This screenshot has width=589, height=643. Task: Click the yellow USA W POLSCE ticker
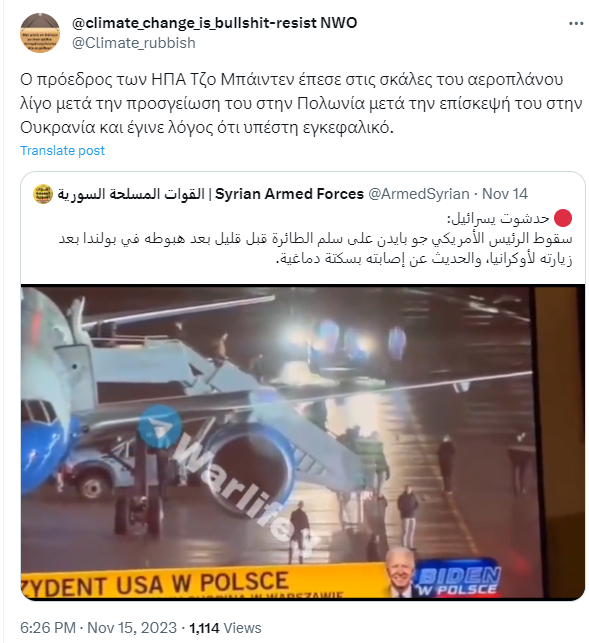(x=203, y=582)
